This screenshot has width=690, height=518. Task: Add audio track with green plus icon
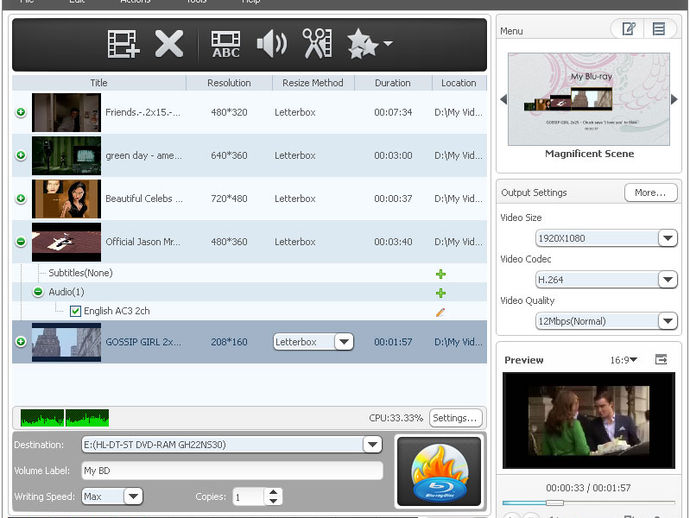[x=440, y=293]
